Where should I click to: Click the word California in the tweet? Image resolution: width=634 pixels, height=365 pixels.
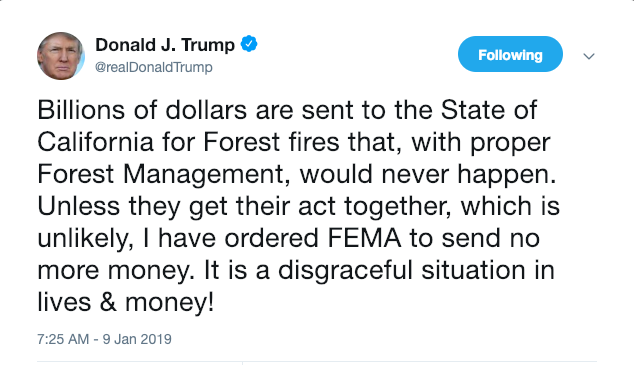(x=96, y=142)
